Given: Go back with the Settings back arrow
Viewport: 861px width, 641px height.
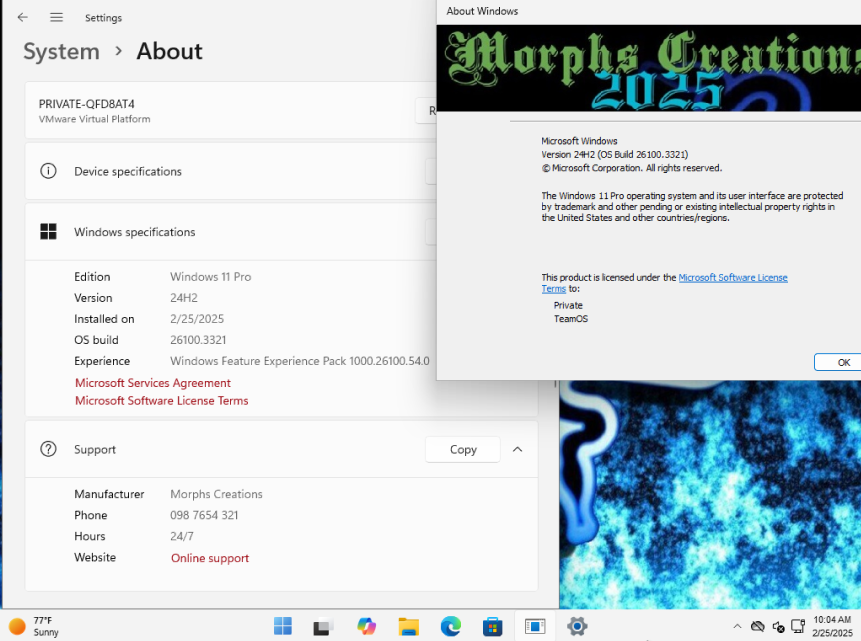Looking at the screenshot, I should click(23, 18).
